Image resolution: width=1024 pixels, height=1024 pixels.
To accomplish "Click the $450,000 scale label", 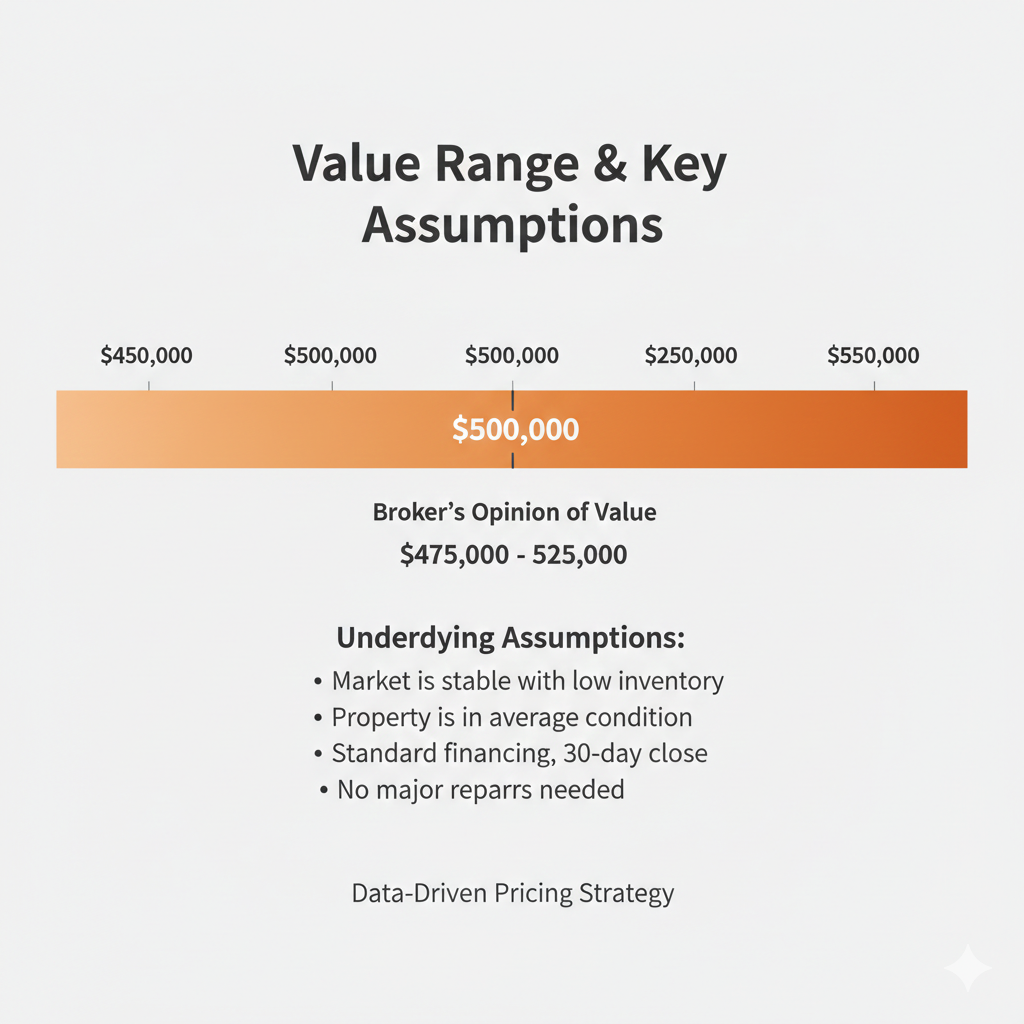I will [x=146, y=355].
